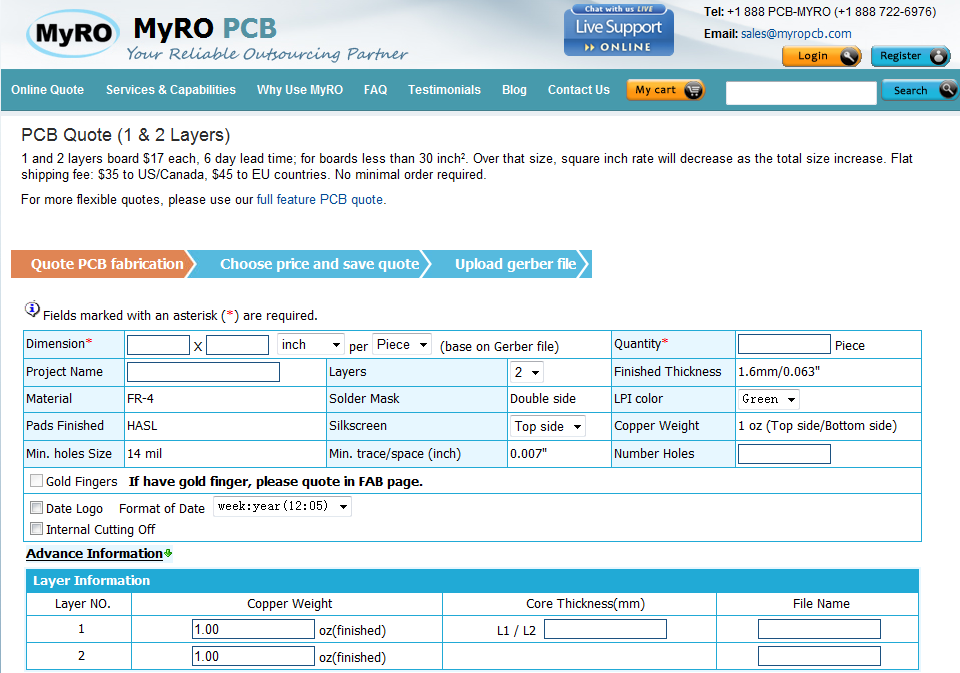
Task: Click the key icon on Login button
Action: point(850,56)
